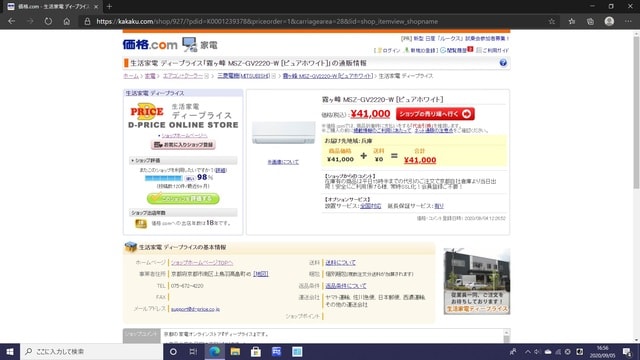Open the notification center icon
This screenshot has width=640, height=360.
coord(627,351)
